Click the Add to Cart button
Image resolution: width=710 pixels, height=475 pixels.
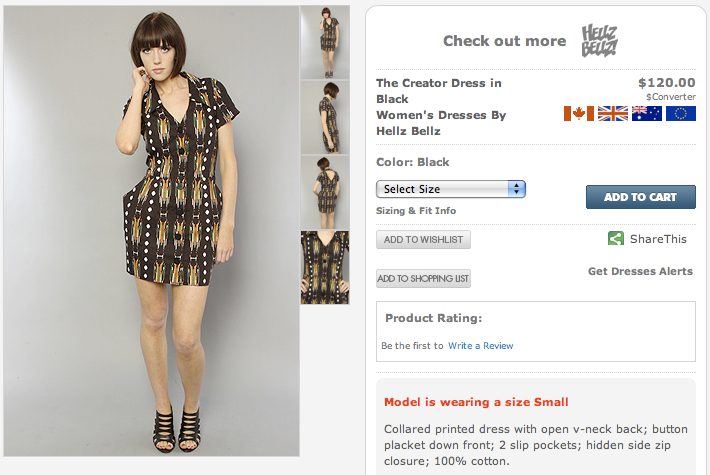point(640,197)
